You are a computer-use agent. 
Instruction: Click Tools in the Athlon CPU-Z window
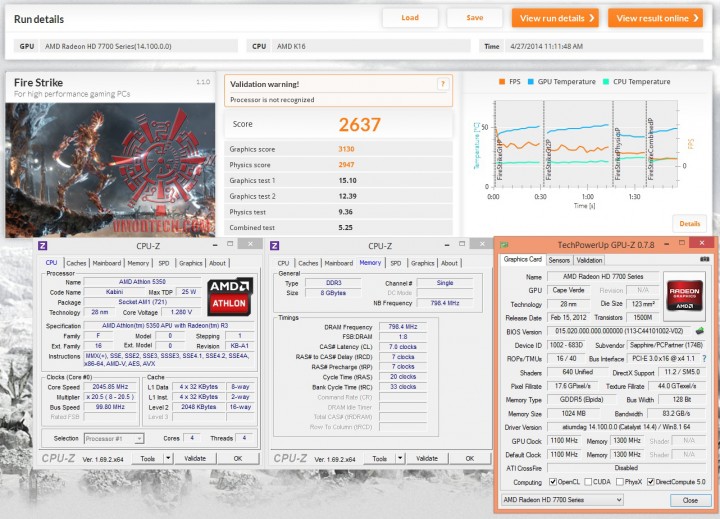coord(148,458)
